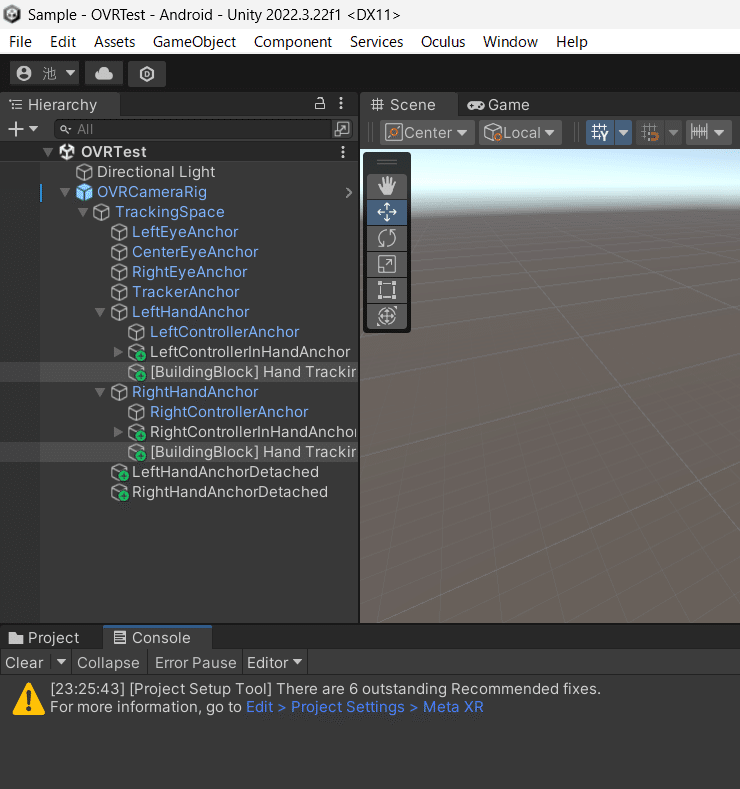The image size is (740, 789).
Task: Select RightEyeAnchor in hierarchy
Action: pyautogui.click(x=189, y=272)
